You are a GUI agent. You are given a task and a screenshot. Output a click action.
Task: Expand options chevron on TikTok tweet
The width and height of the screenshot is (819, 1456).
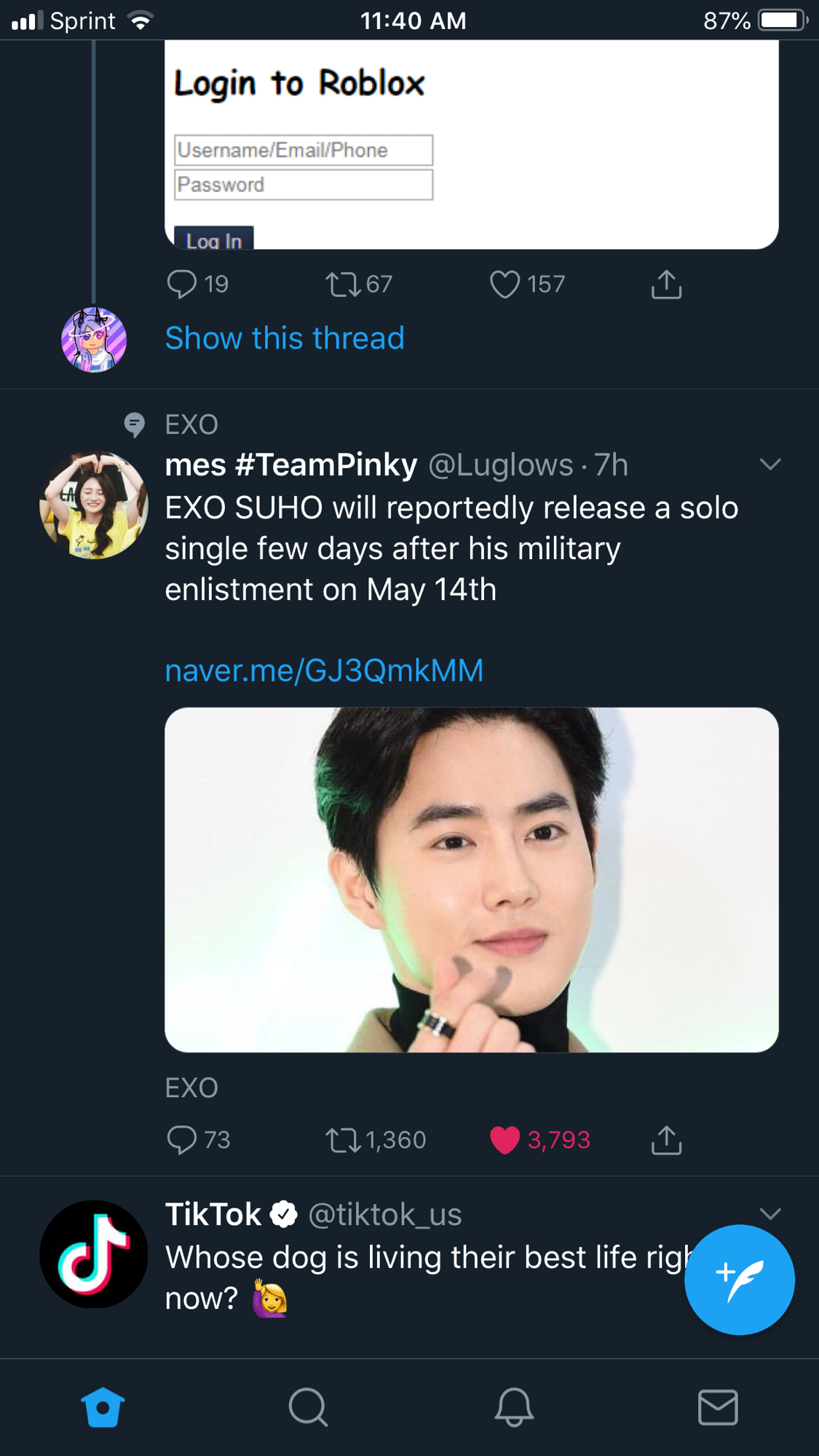770,1214
